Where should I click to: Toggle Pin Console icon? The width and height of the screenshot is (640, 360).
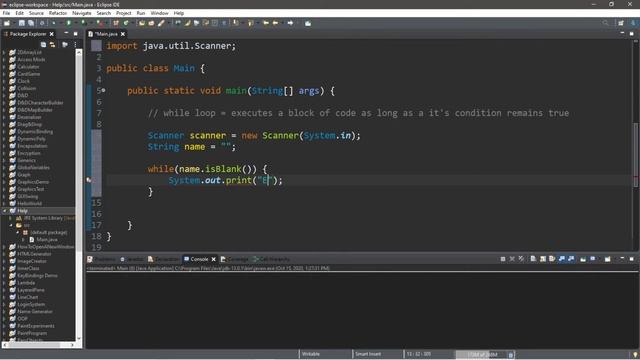click(x=583, y=259)
